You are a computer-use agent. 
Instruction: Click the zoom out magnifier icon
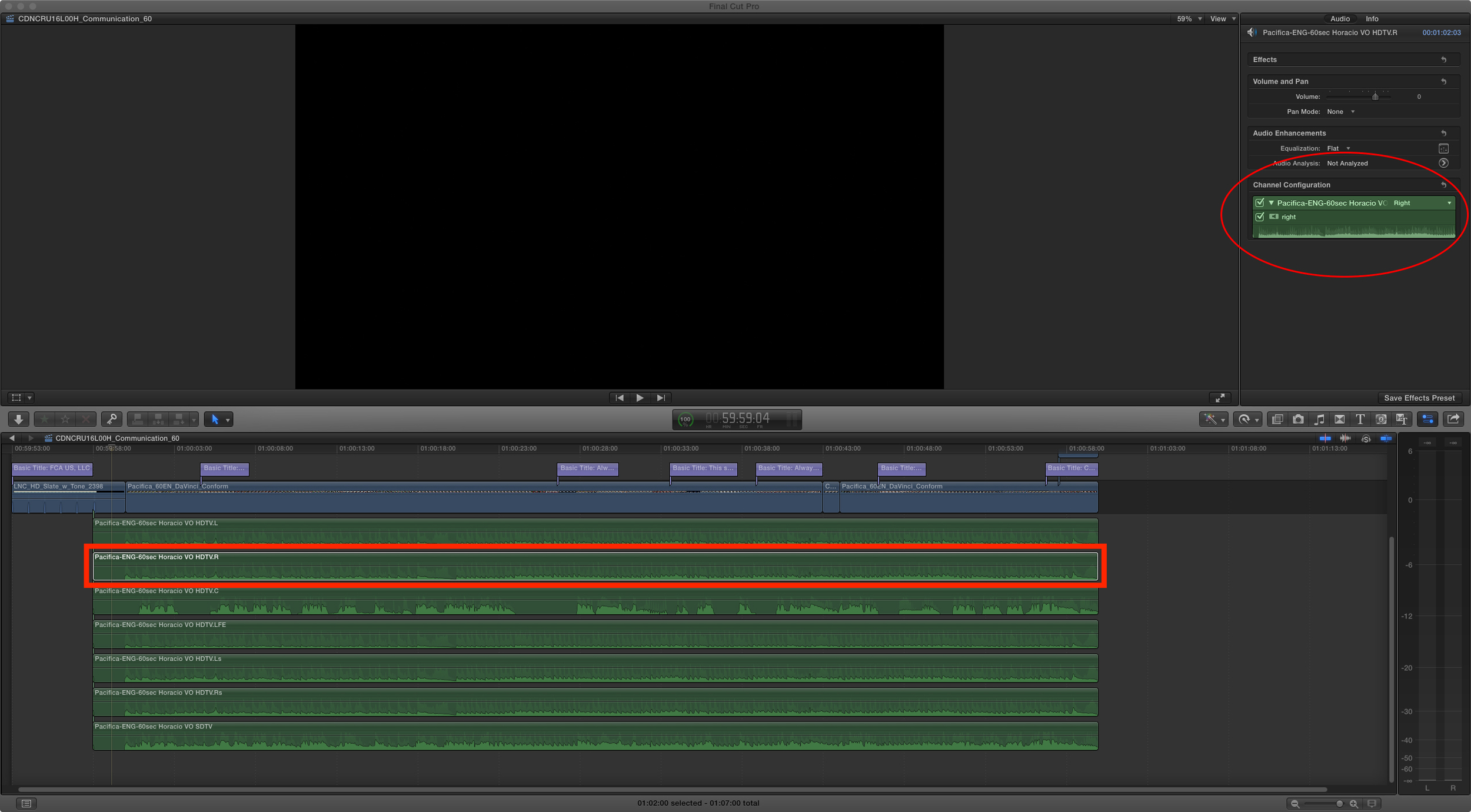point(1294,804)
